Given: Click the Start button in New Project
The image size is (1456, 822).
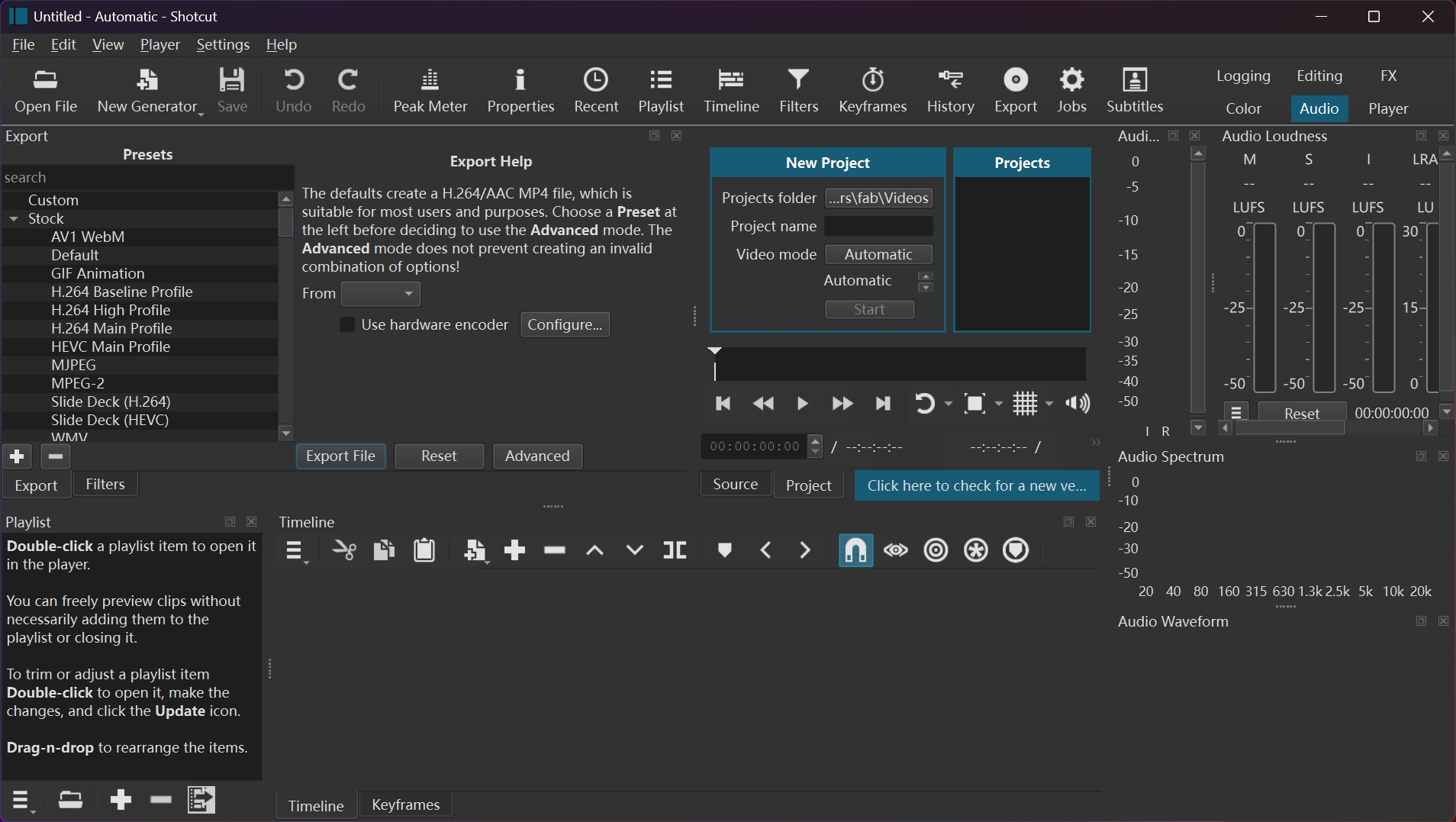Looking at the screenshot, I should [x=868, y=309].
